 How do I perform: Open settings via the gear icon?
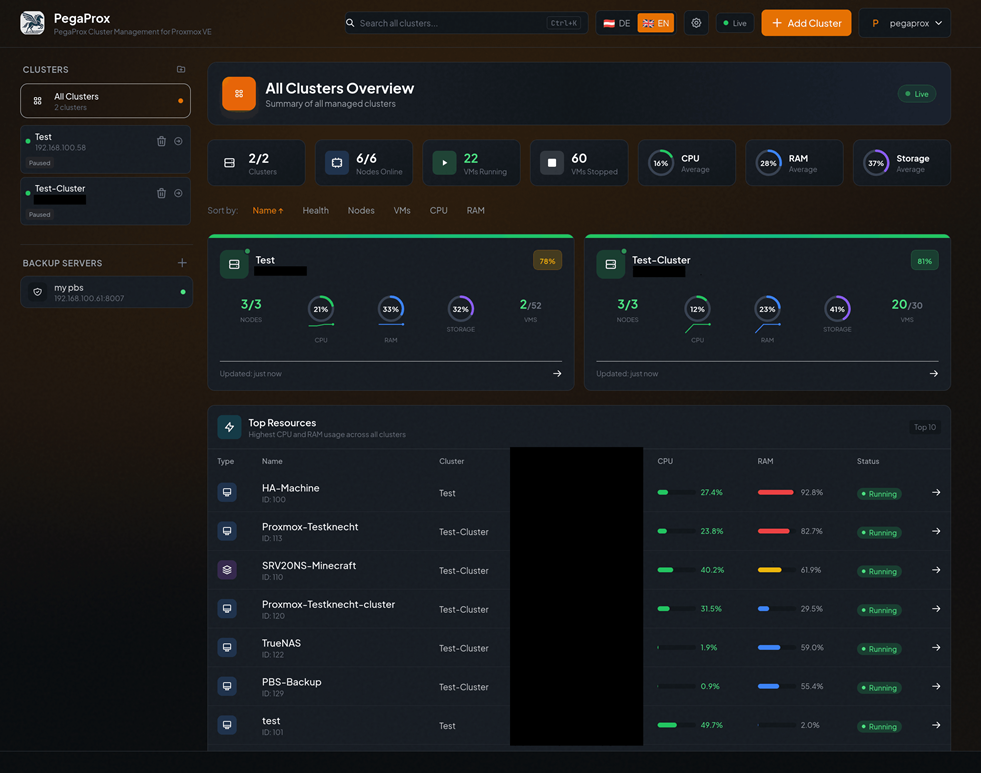pyautogui.click(x=696, y=23)
